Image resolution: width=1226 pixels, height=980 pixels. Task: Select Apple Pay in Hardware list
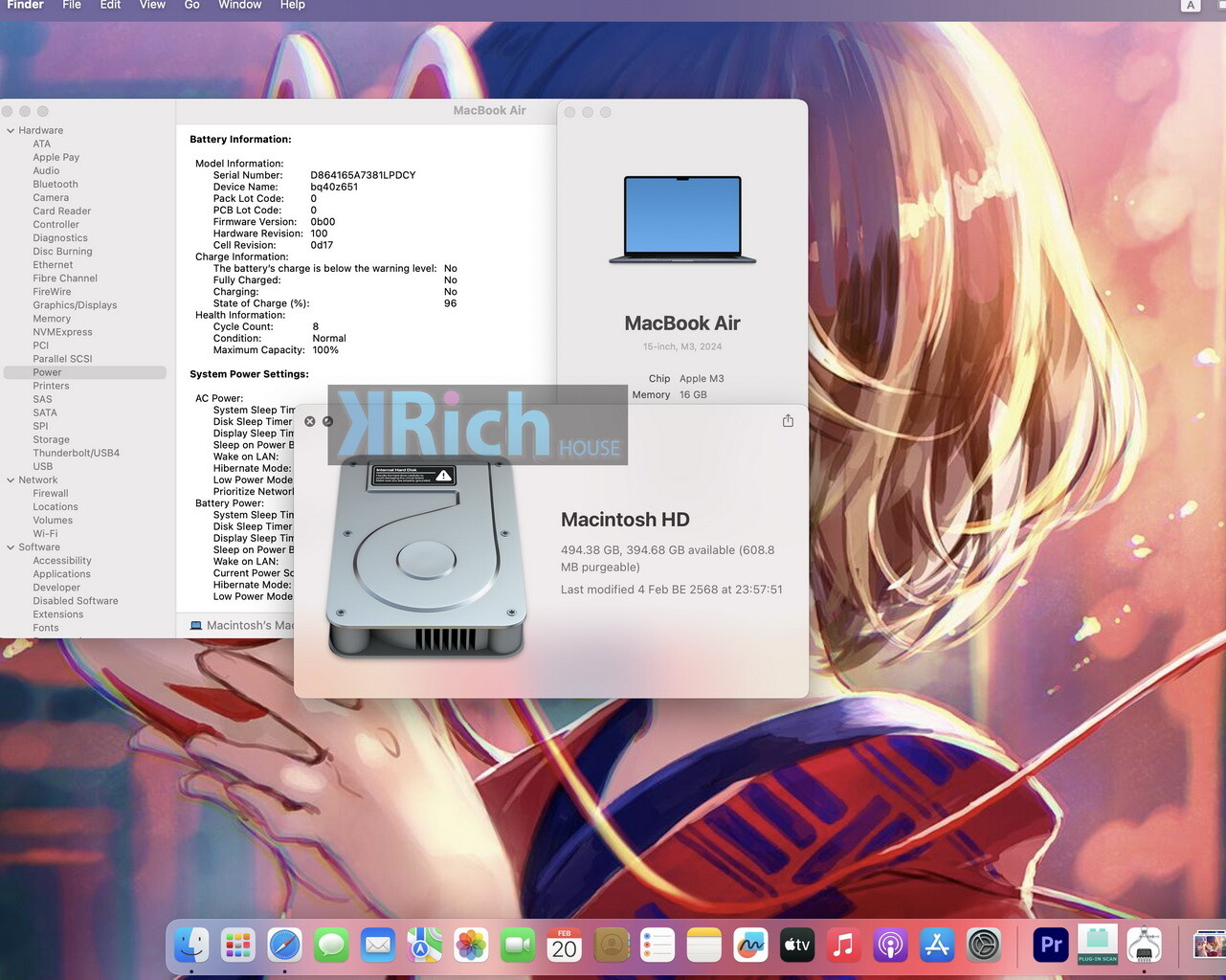coord(56,158)
